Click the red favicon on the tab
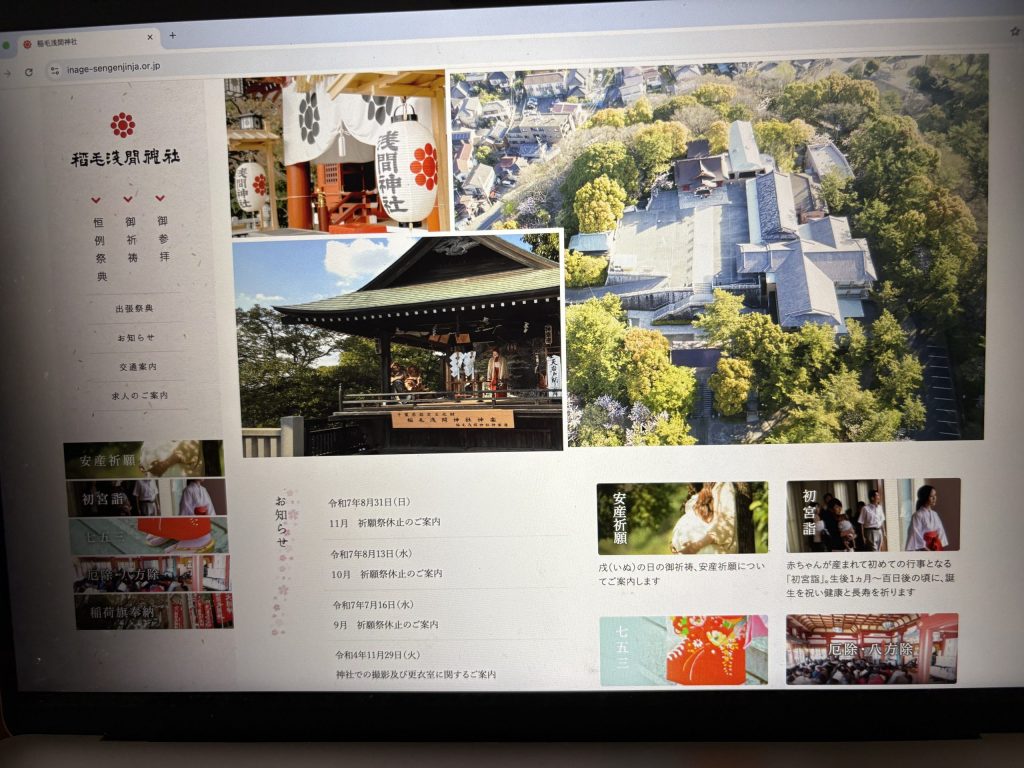Screen dimensions: 1024x768 [x=27, y=44]
